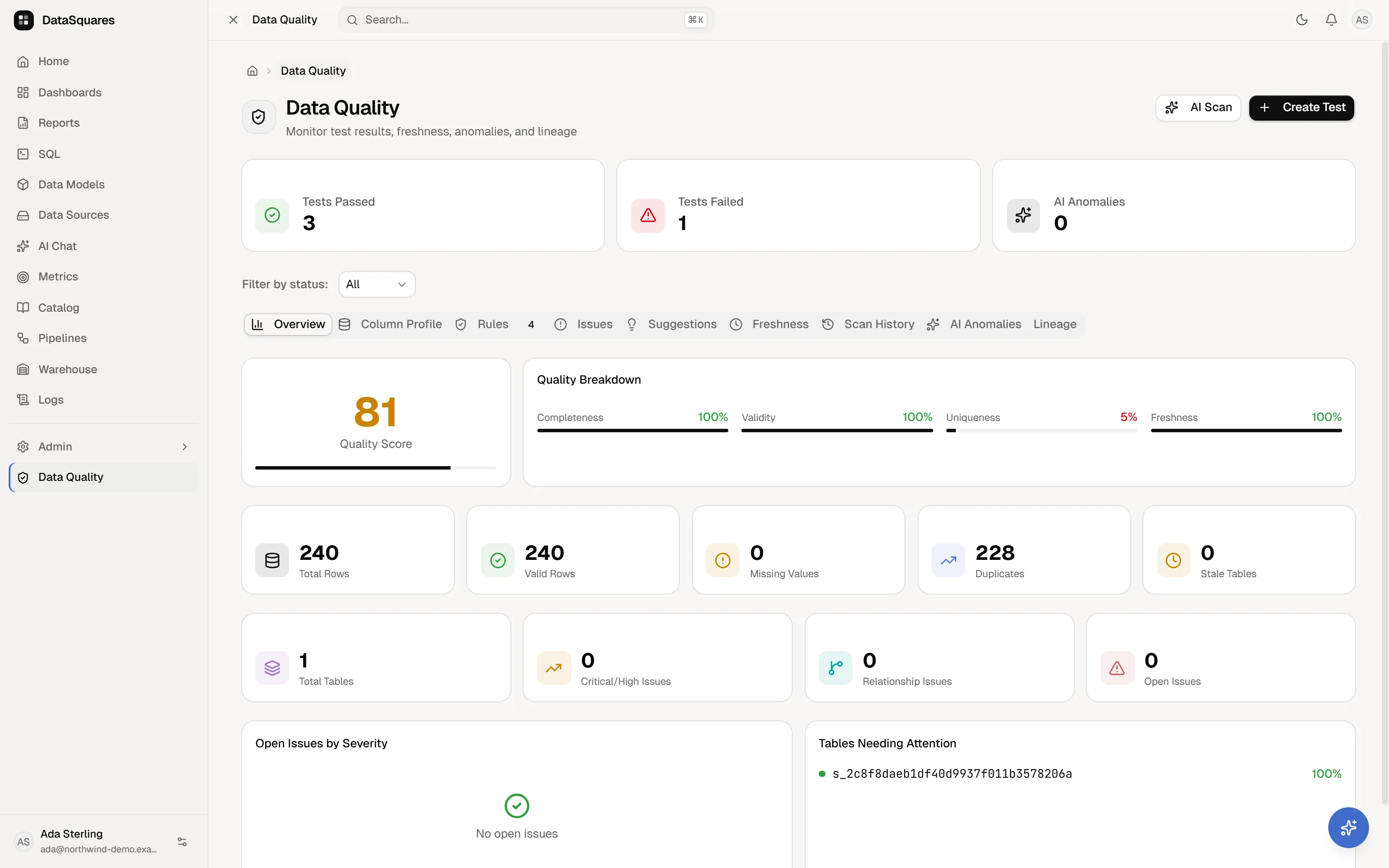Select Data Quality sidebar item
This screenshot has width=1389, height=868.
pyautogui.click(x=103, y=477)
